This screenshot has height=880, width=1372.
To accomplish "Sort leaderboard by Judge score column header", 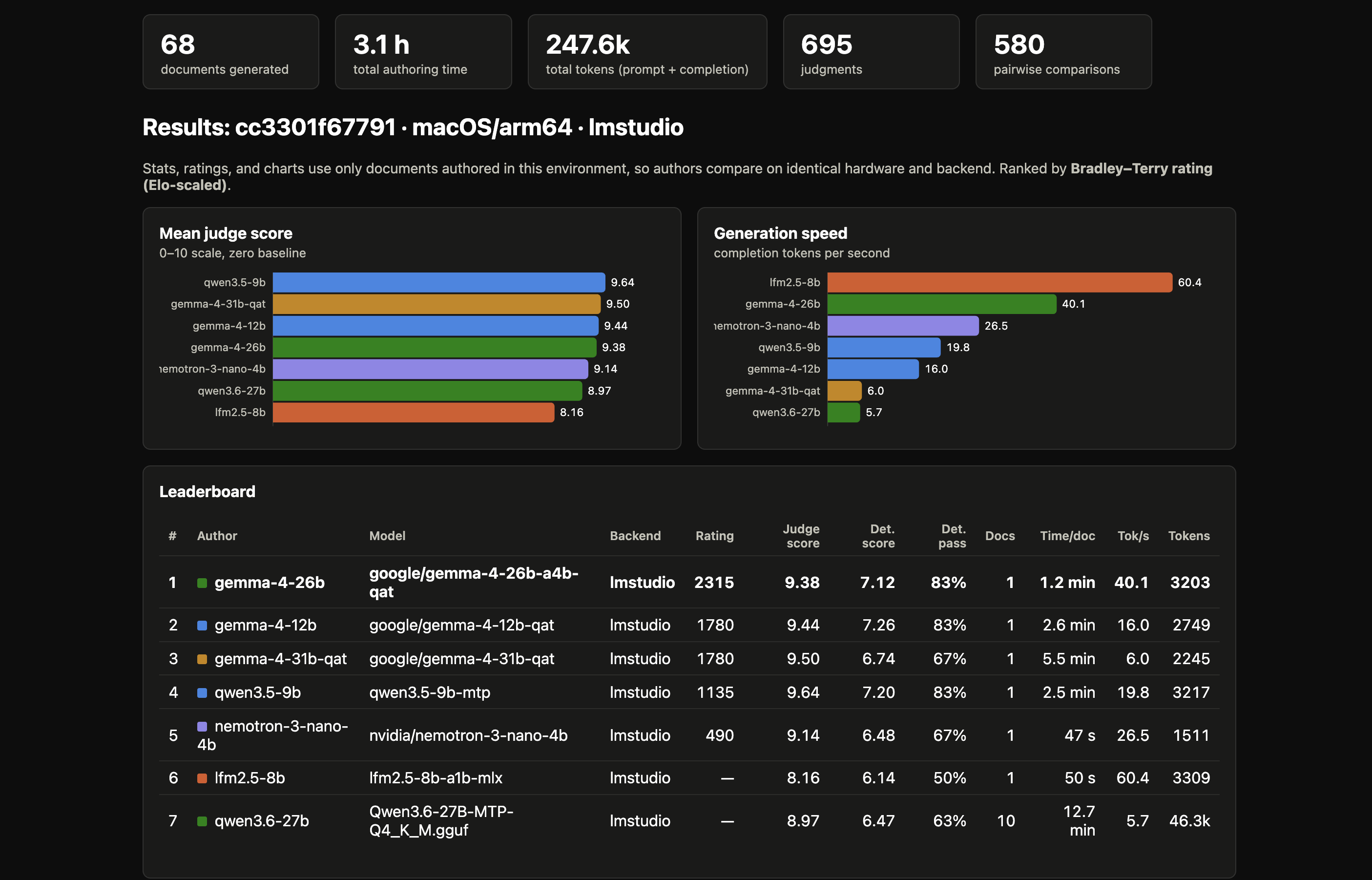I will coord(801,536).
